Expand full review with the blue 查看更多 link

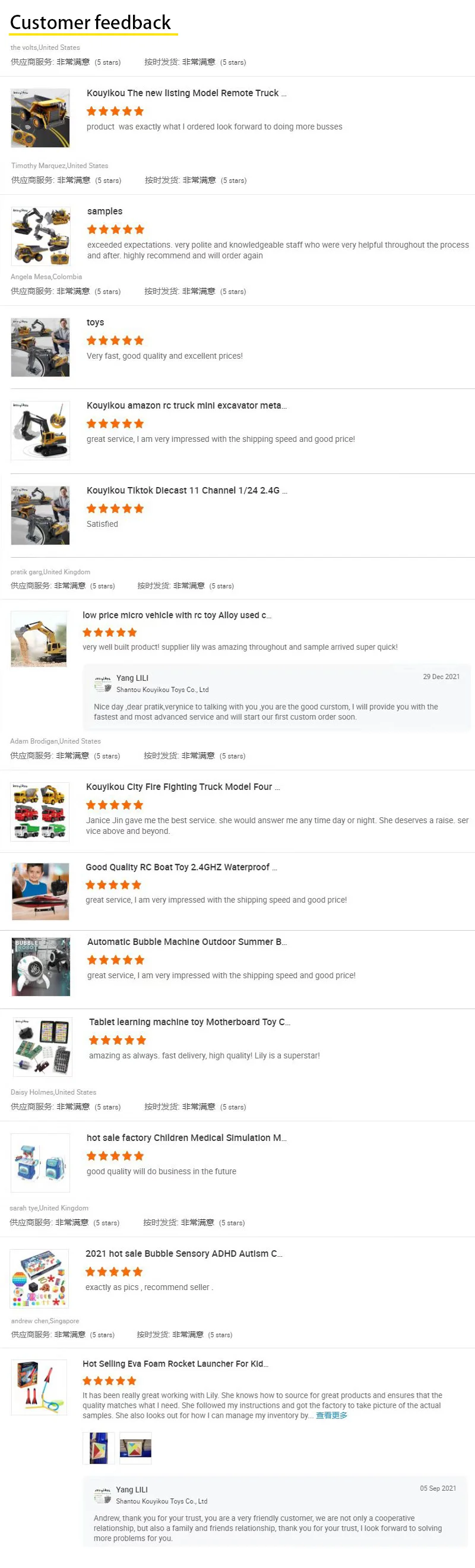pyautogui.click(x=331, y=1415)
